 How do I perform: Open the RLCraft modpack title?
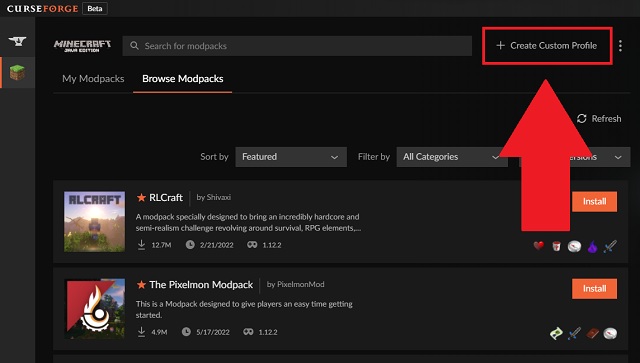click(x=166, y=198)
